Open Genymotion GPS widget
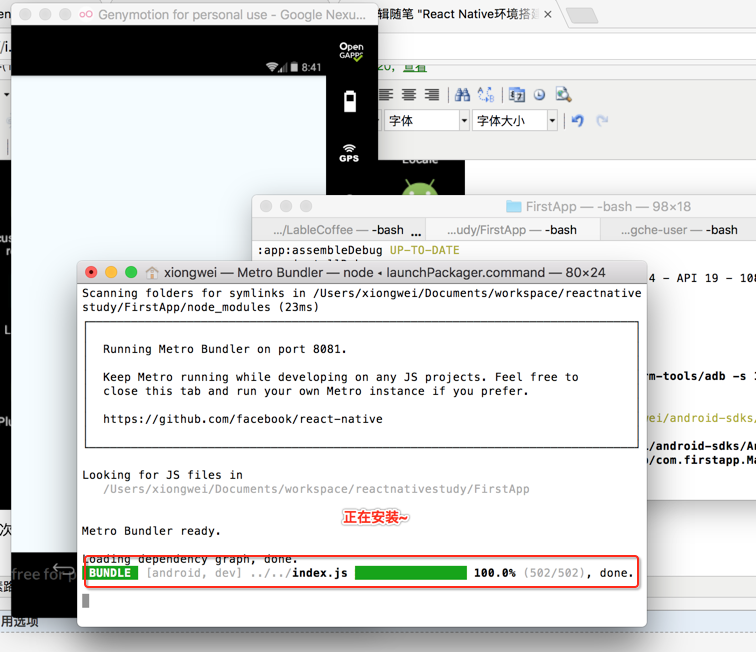This screenshot has width=756, height=652. (x=349, y=153)
